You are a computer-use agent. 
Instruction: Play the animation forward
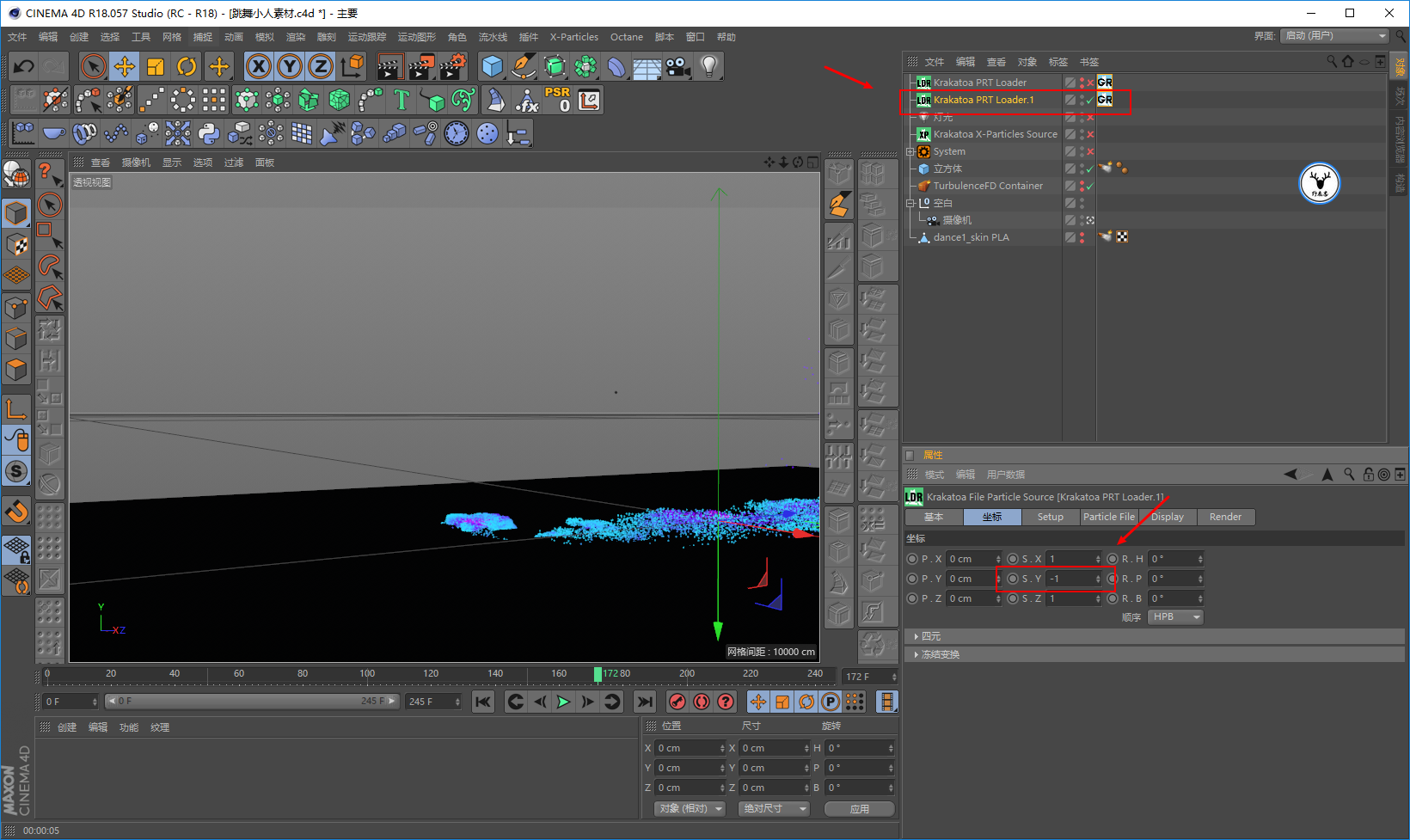[563, 702]
